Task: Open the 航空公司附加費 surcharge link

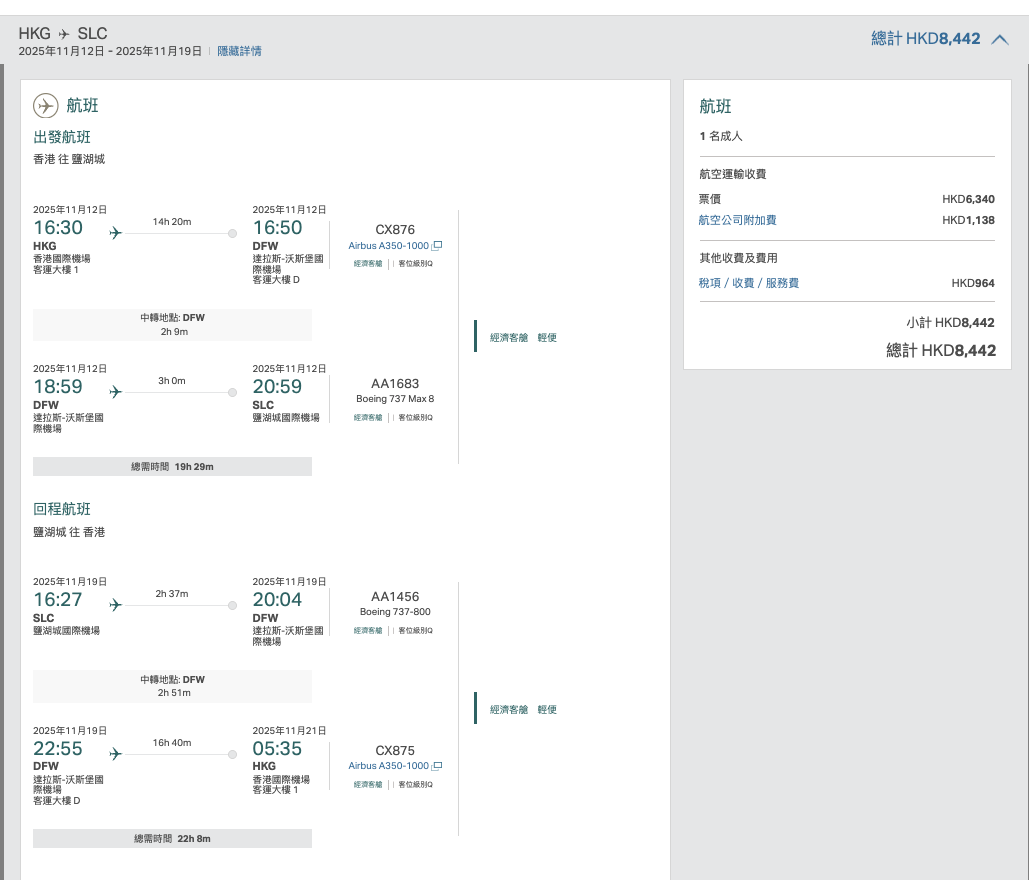Action: [x=738, y=220]
